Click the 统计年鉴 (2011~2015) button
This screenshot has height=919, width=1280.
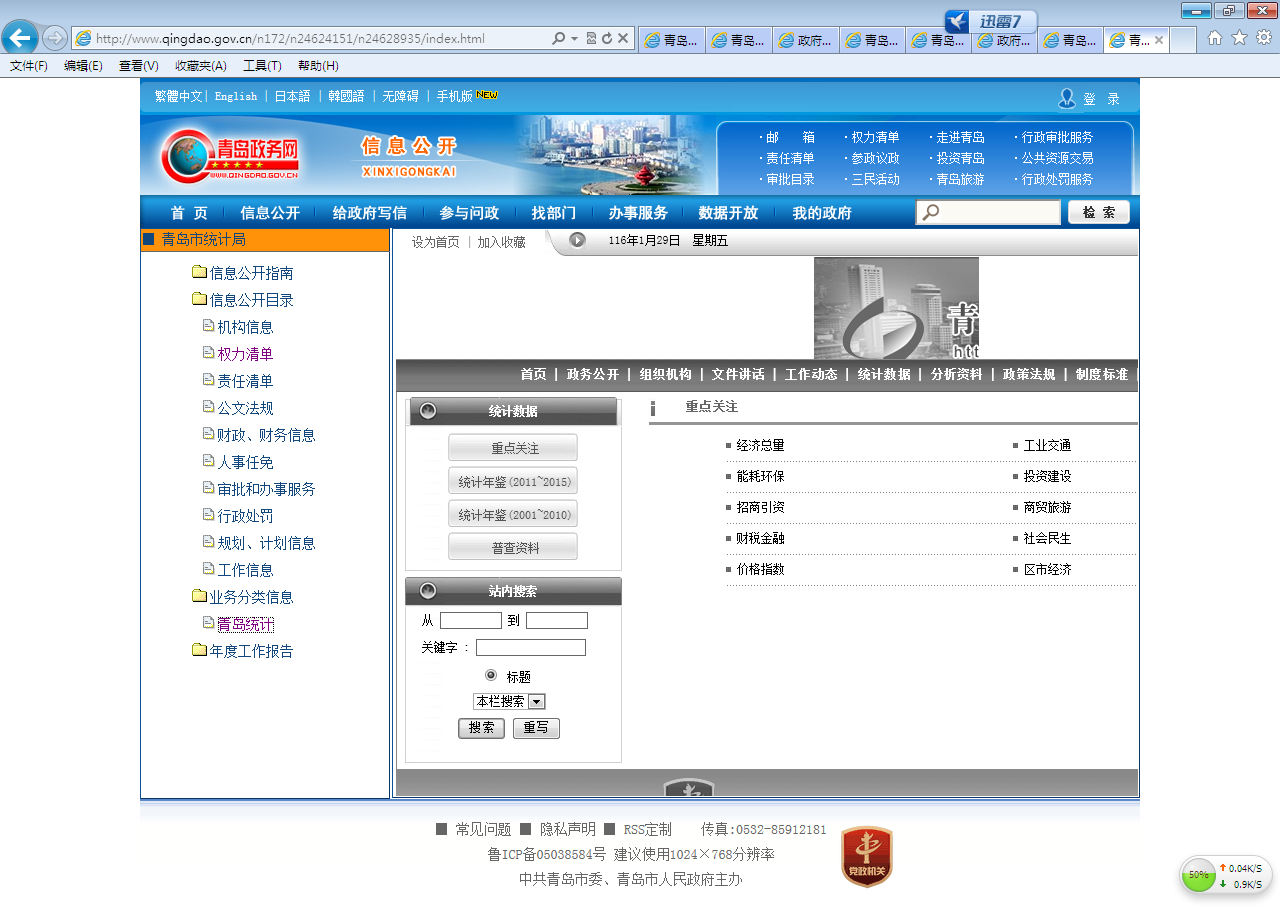513,482
